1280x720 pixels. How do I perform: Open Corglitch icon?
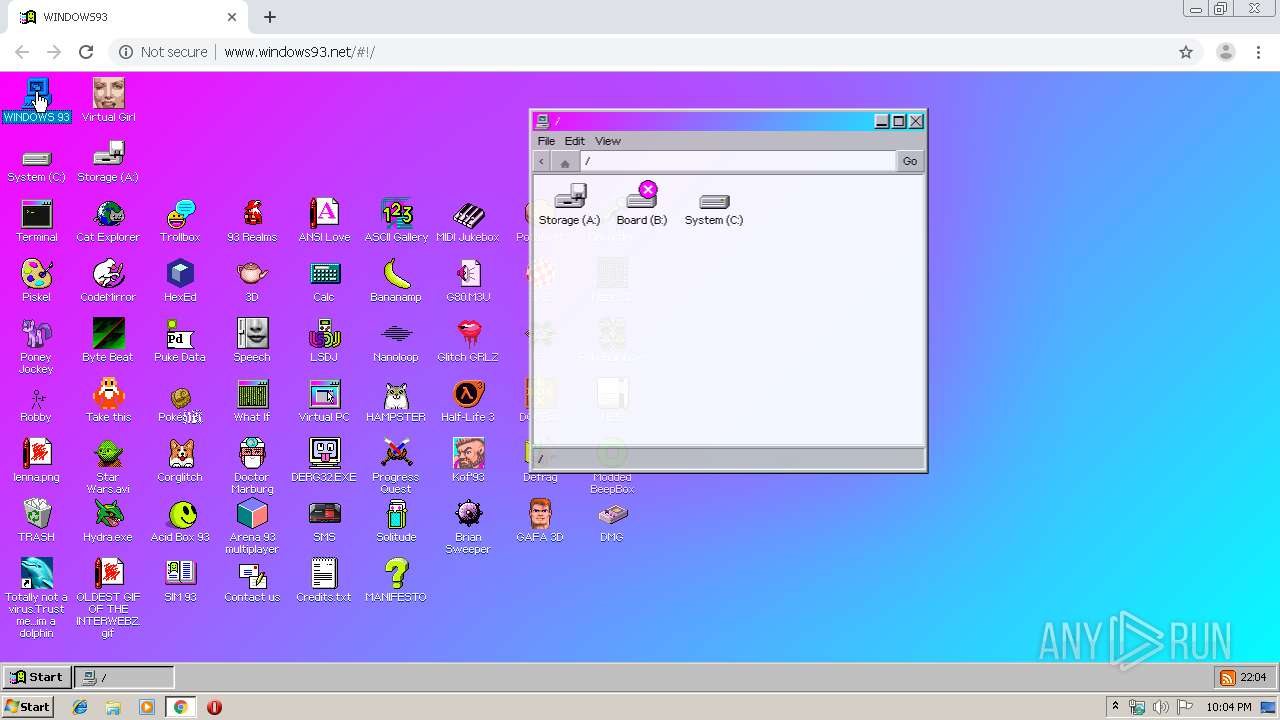(180, 461)
